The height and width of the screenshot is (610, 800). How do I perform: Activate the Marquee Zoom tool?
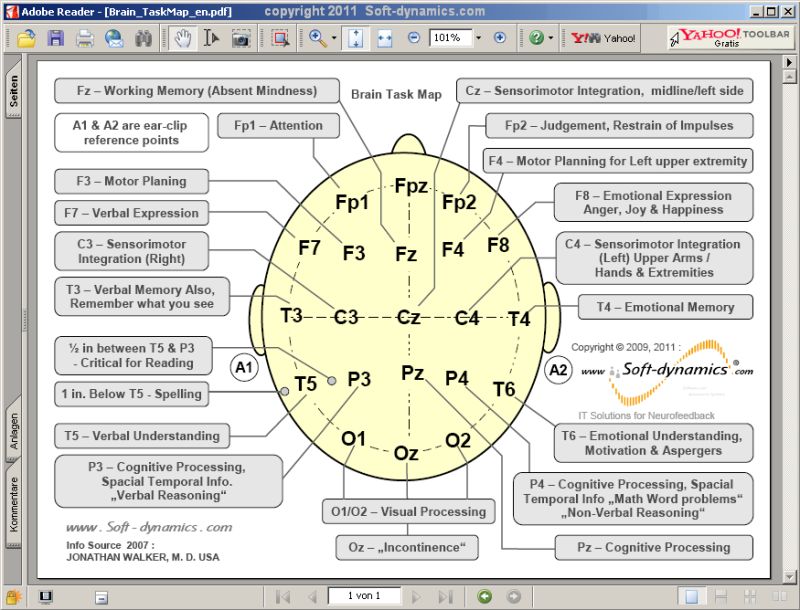(x=279, y=38)
